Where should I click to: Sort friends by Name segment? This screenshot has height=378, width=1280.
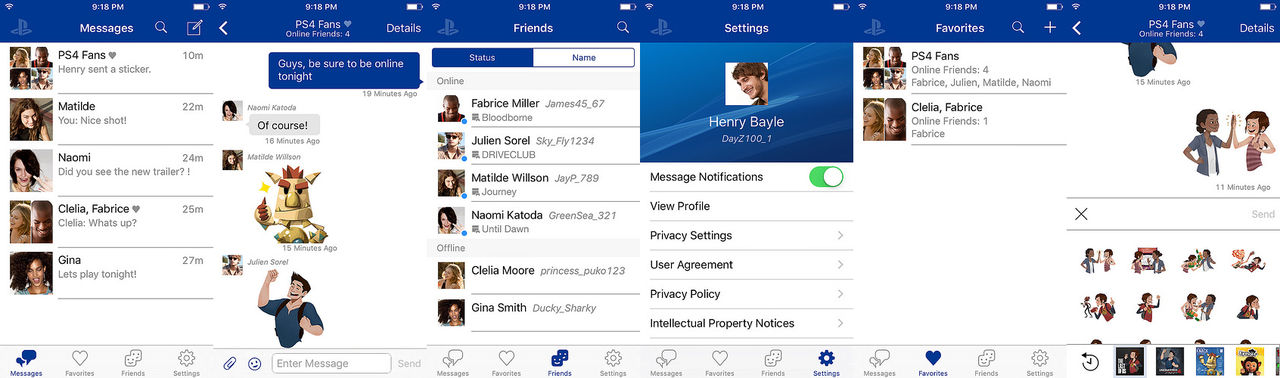point(584,57)
